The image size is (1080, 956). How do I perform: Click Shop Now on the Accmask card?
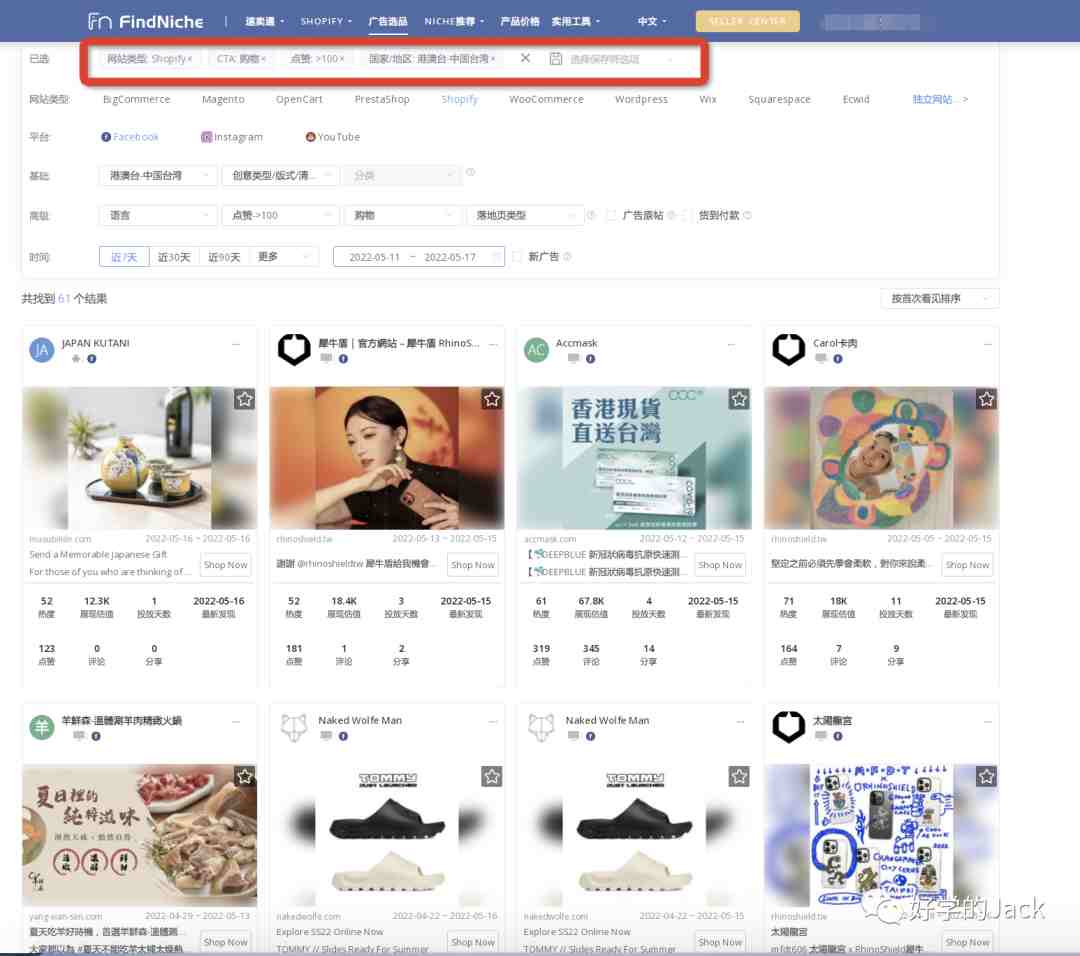[x=720, y=565]
